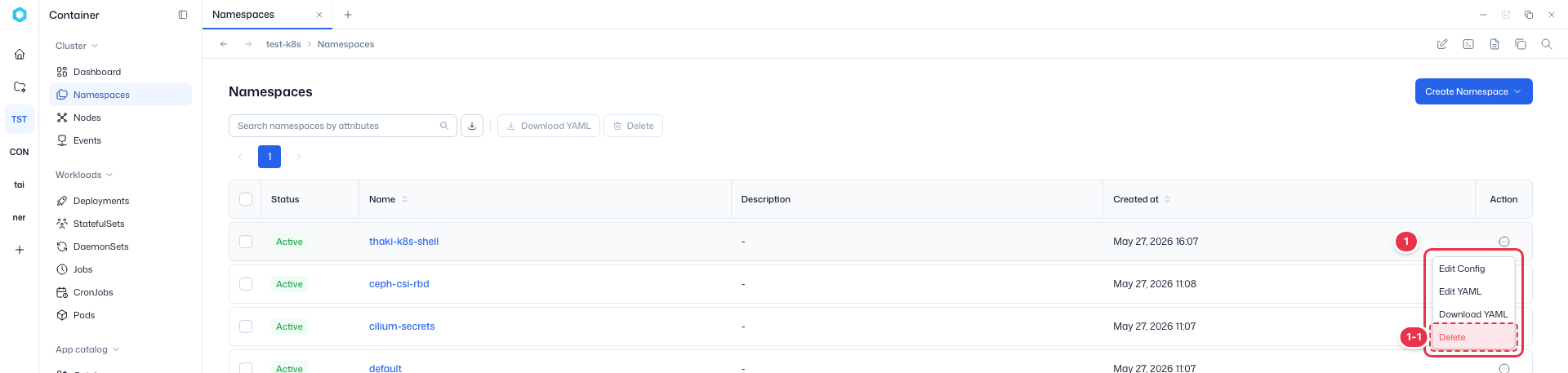Choose Edit Config from context menu

click(x=1472, y=269)
